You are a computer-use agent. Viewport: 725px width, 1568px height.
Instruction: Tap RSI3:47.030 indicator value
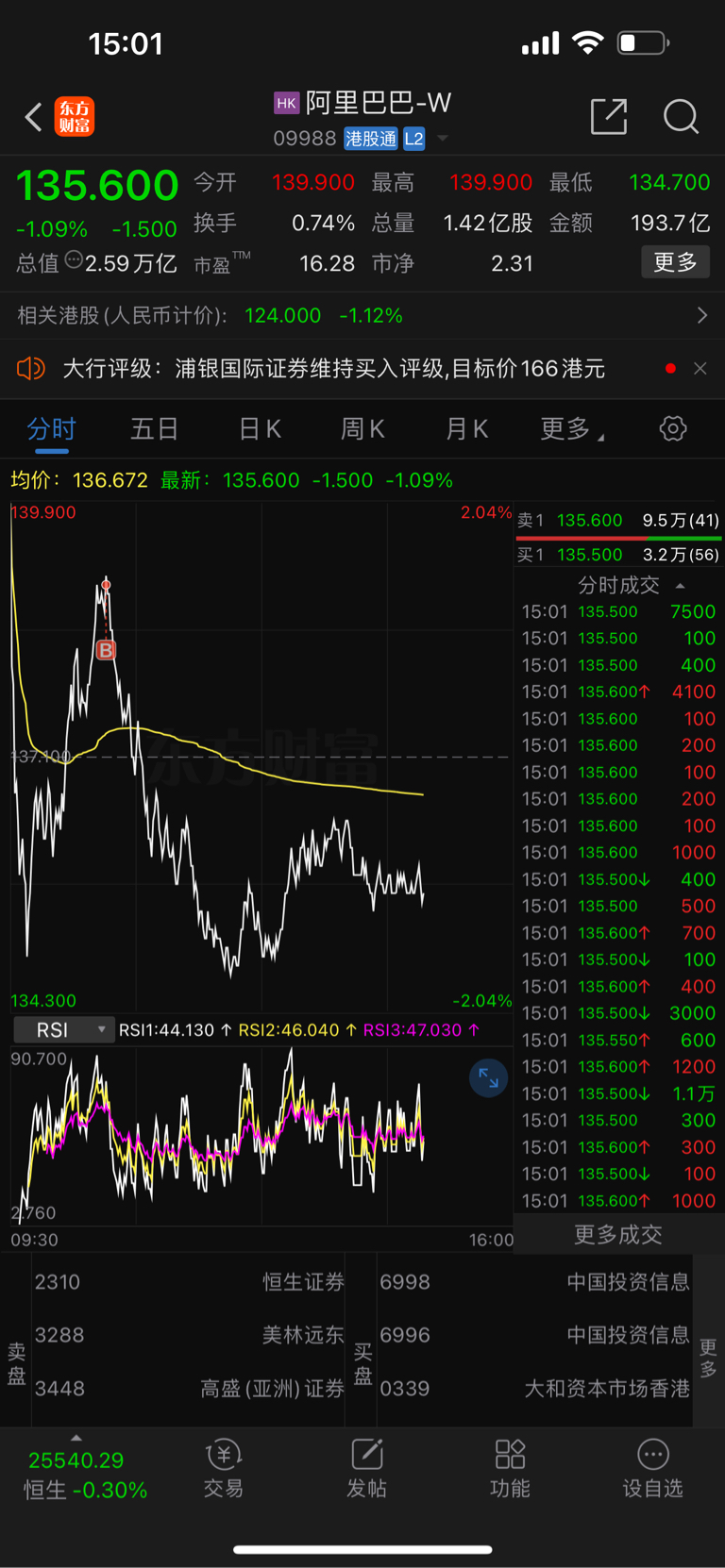(421, 1030)
